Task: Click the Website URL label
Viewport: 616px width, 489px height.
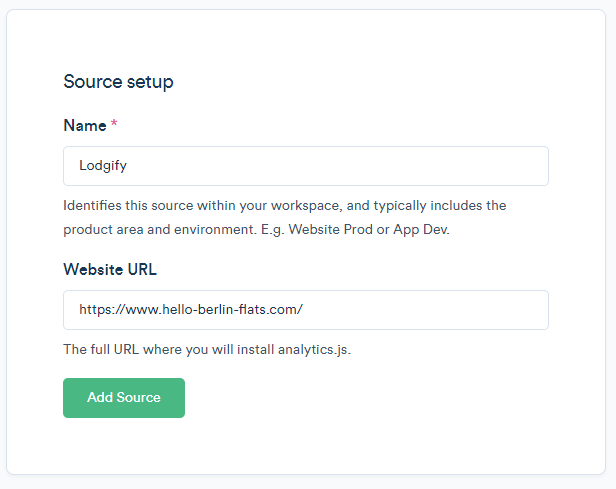Action: coord(110,270)
